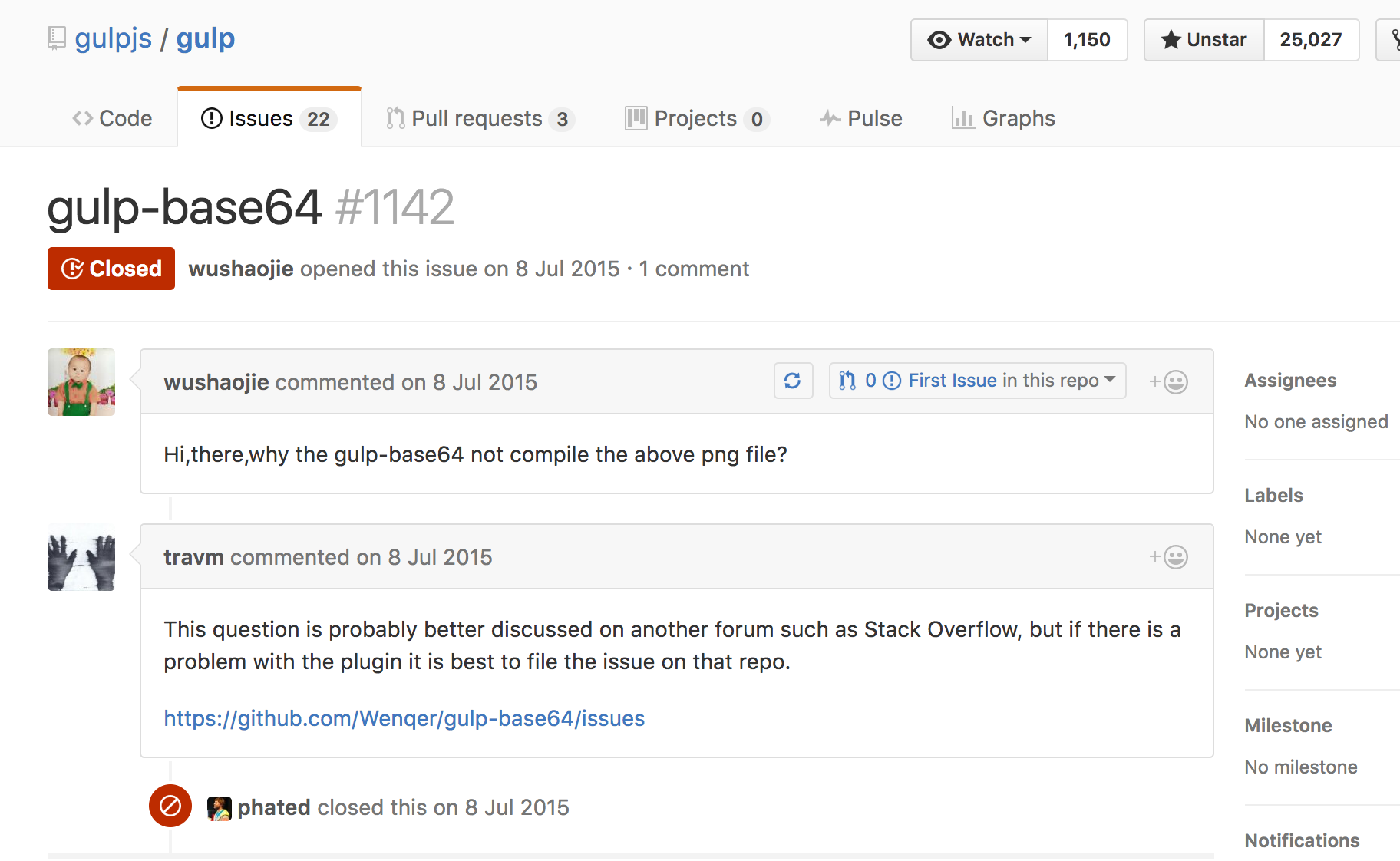
Task: Switch to the Issues tab
Action: click(269, 118)
